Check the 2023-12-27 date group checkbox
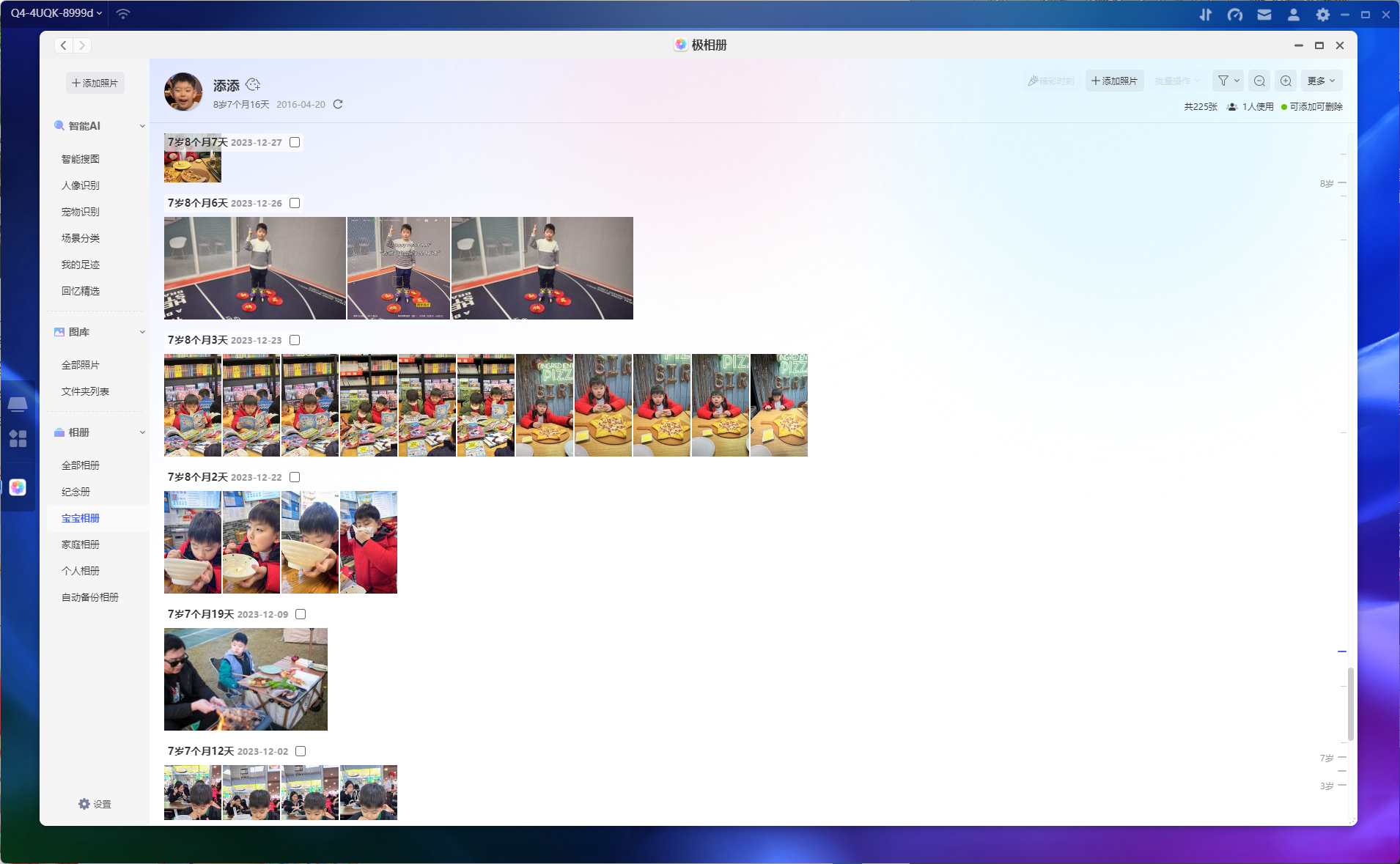Image resolution: width=1400 pixels, height=864 pixels. pyautogui.click(x=295, y=142)
